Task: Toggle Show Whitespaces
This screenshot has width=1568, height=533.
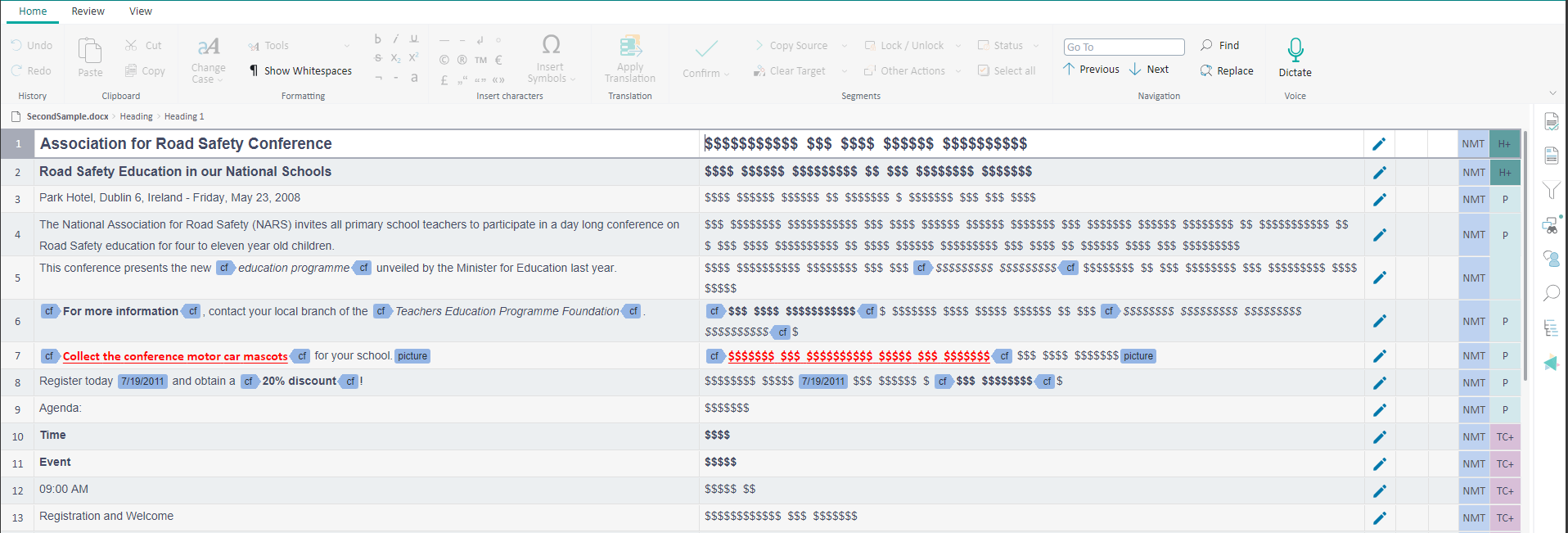Action: [x=300, y=71]
